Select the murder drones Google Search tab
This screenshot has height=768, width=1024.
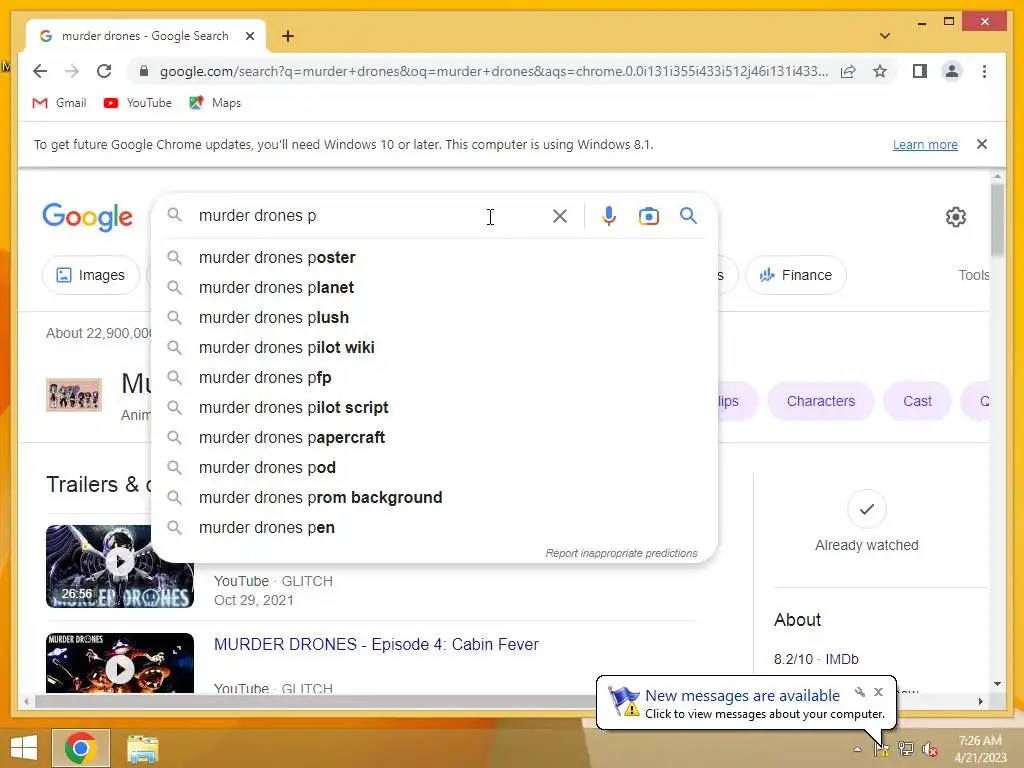coord(145,36)
